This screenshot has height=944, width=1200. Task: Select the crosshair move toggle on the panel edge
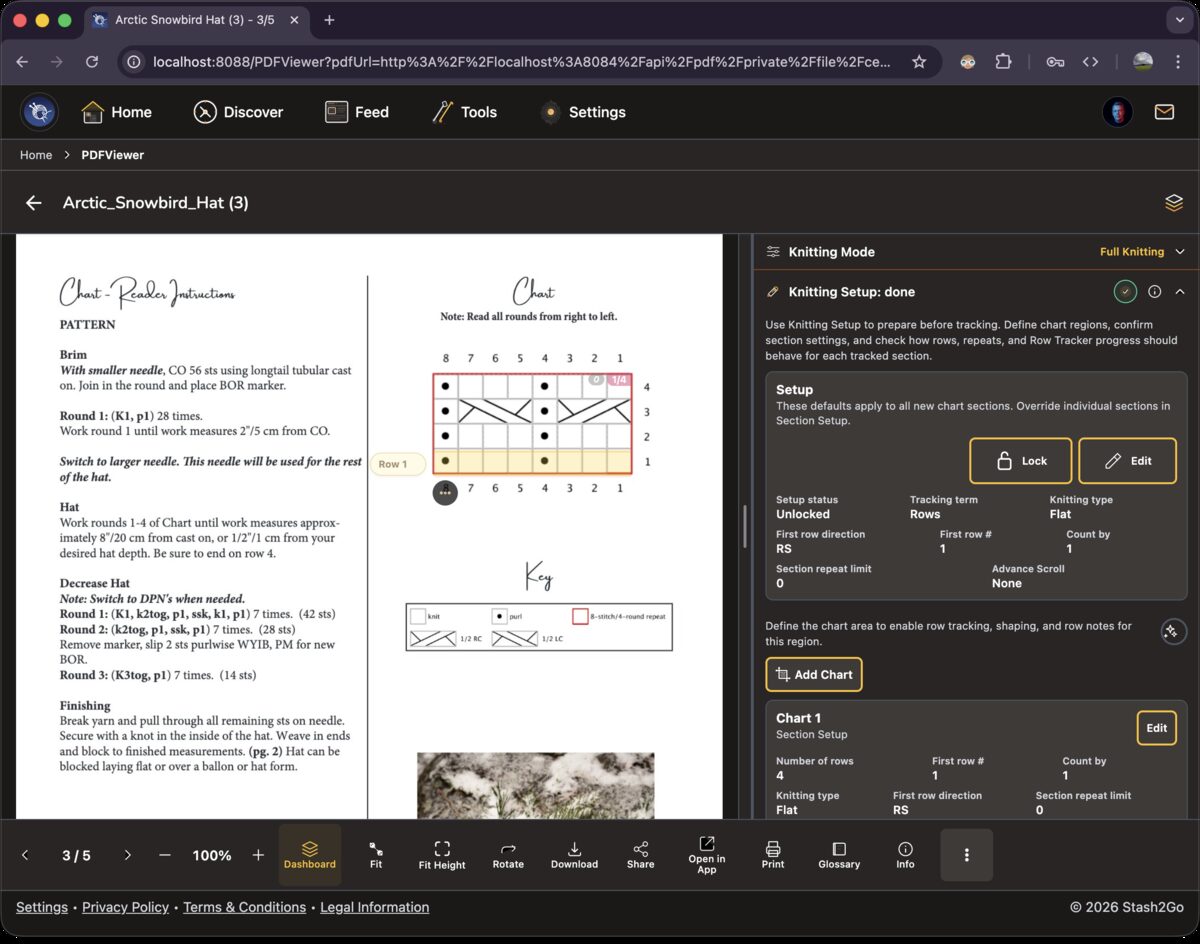click(1174, 631)
